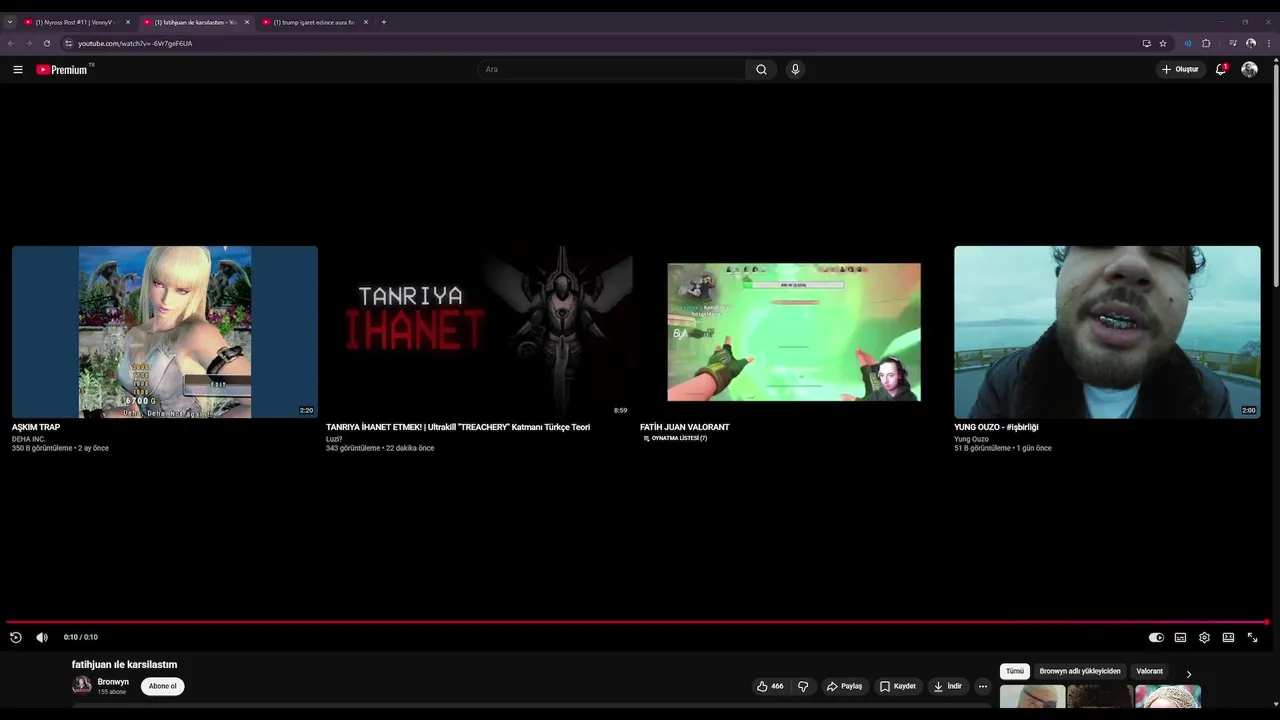The width and height of the screenshot is (1280, 720).
Task: Go forward with browser forward arrow
Action: pyautogui.click(x=28, y=43)
